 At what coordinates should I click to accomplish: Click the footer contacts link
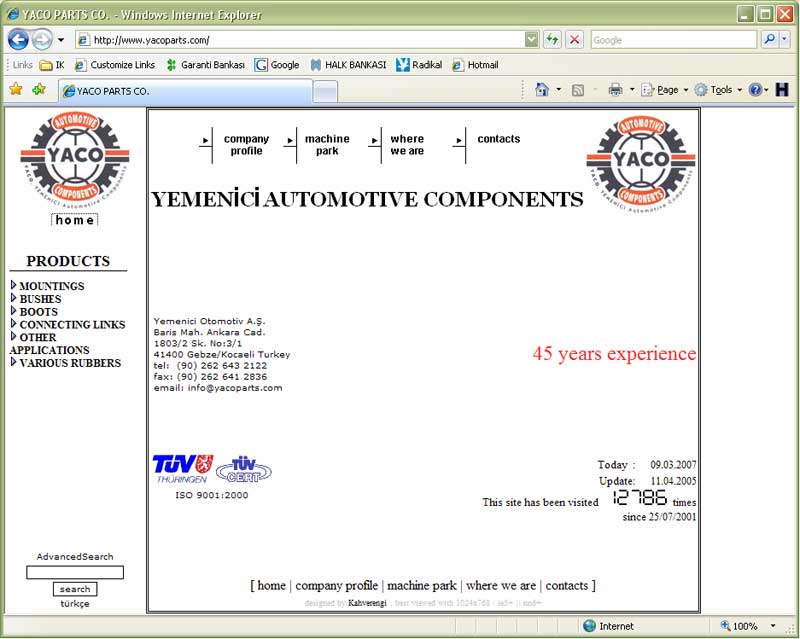(567, 585)
